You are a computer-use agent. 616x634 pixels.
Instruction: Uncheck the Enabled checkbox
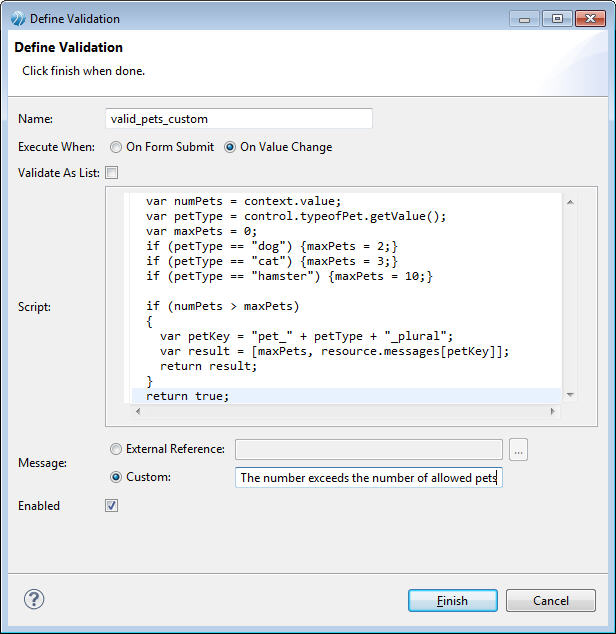[112, 505]
